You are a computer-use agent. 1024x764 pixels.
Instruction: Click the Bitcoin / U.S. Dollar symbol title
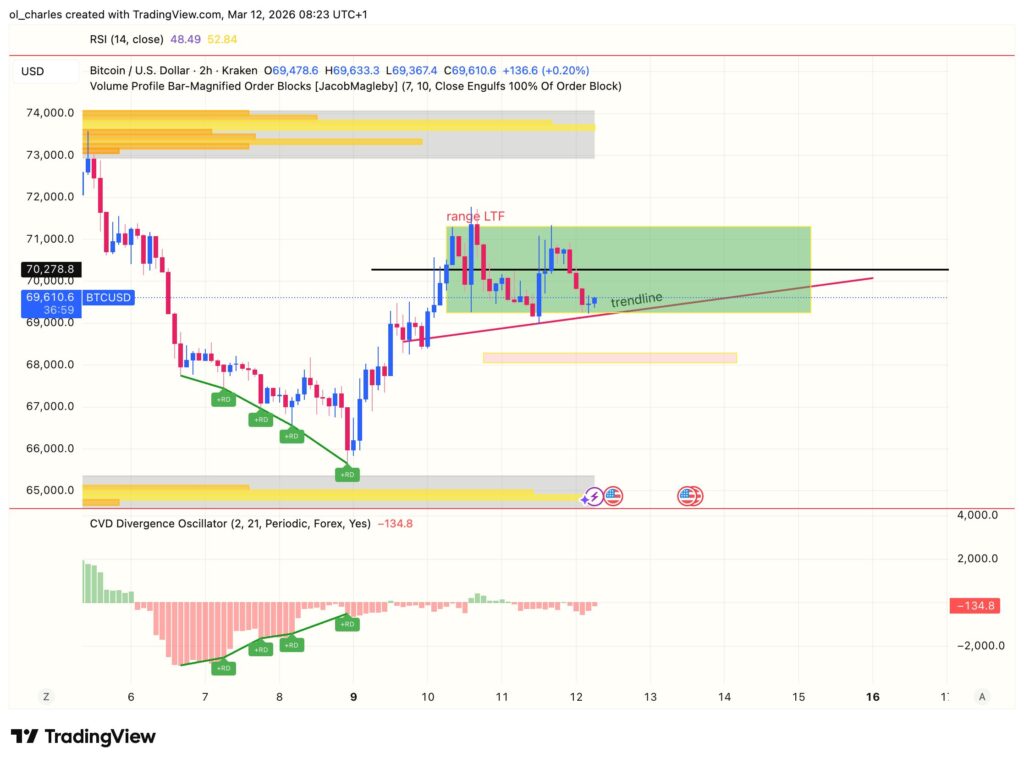coord(140,71)
